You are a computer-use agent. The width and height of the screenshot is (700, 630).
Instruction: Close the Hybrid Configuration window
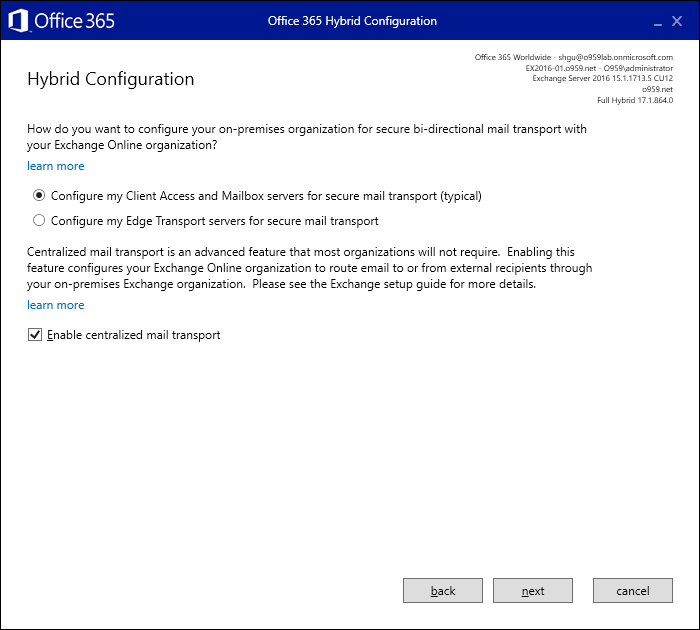pos(677,21)
